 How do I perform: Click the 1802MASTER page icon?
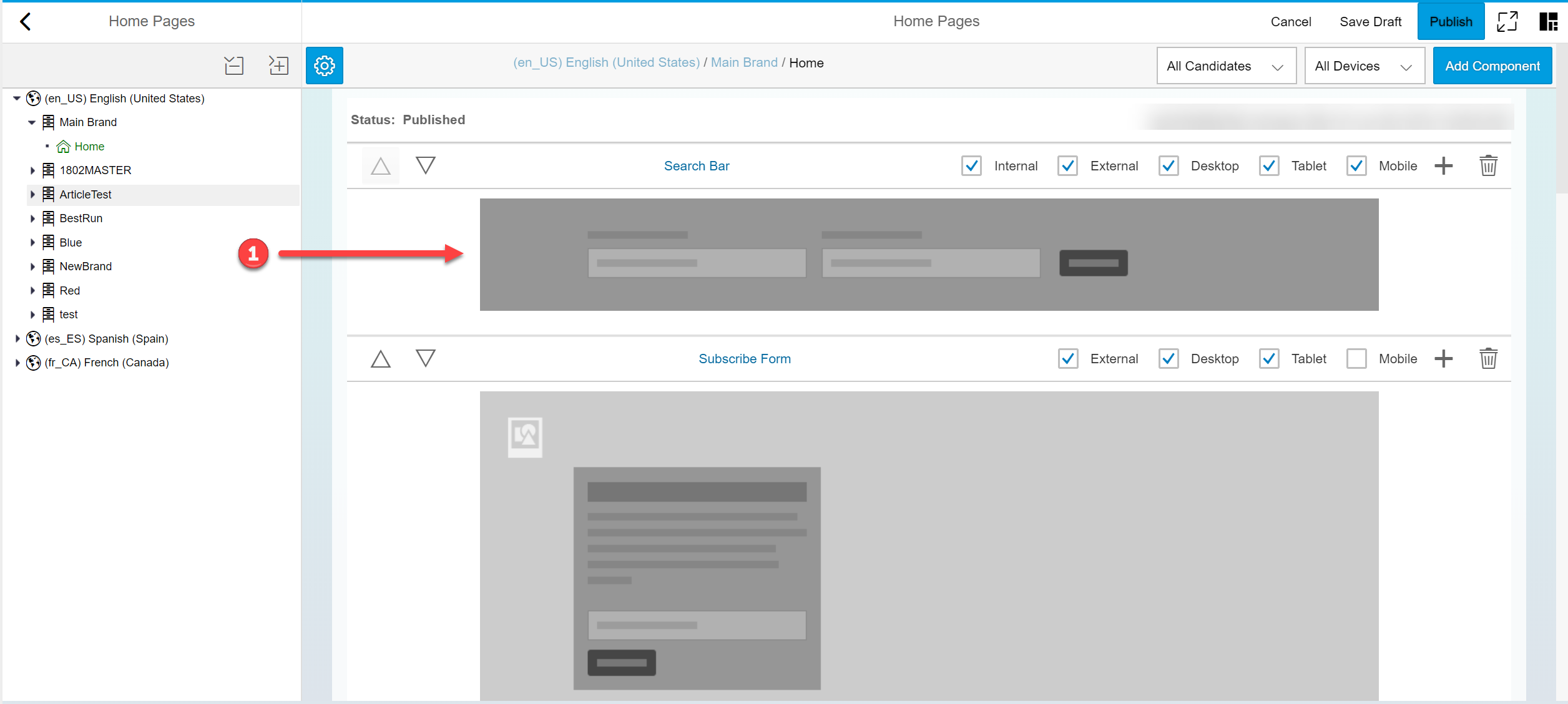[x=48, y=170]
